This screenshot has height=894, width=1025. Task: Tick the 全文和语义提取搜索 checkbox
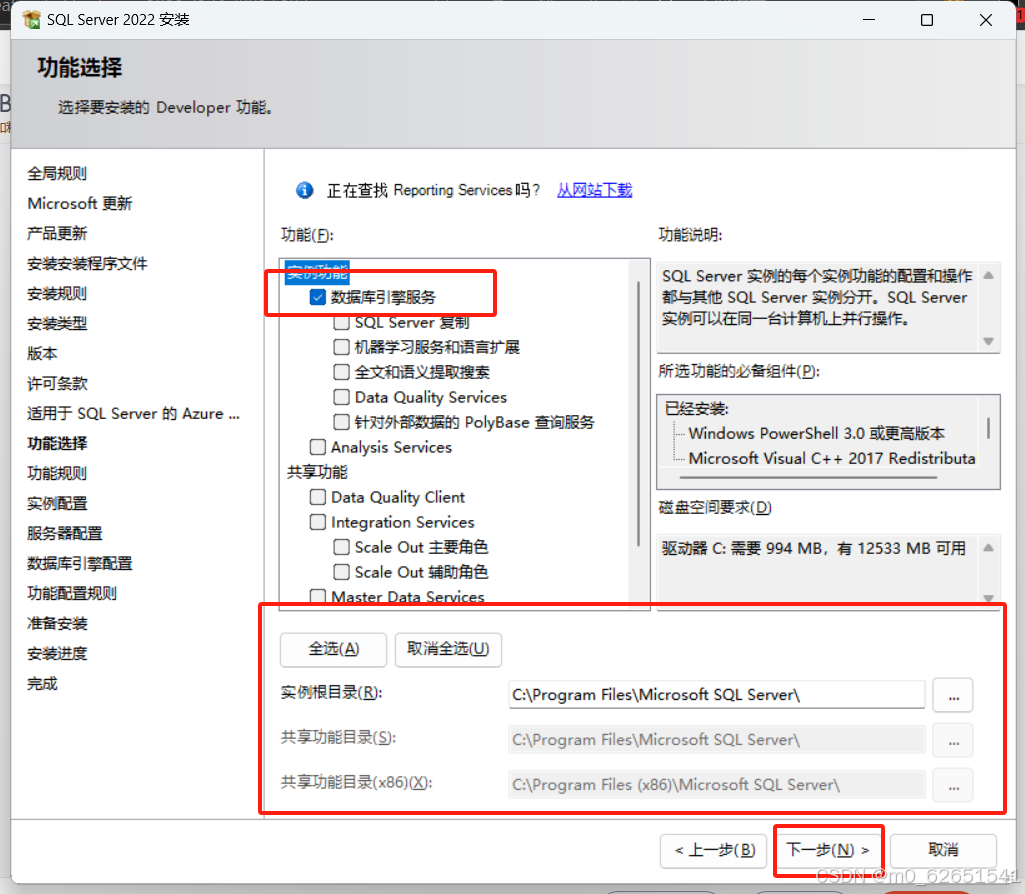click(x=341, y=372)
